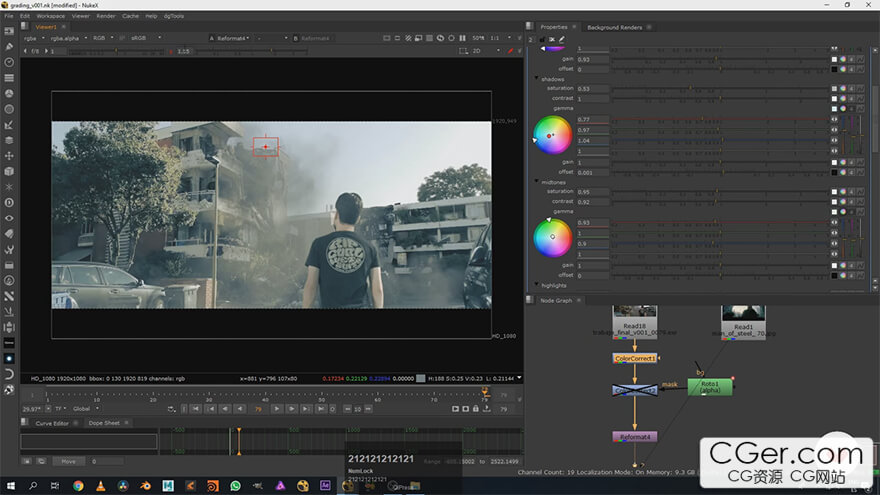This screenshot has height=495, width=880.
Task: Switch to the Dope Sheet tab
Action: pyautogui.click(x=104, y=423)
